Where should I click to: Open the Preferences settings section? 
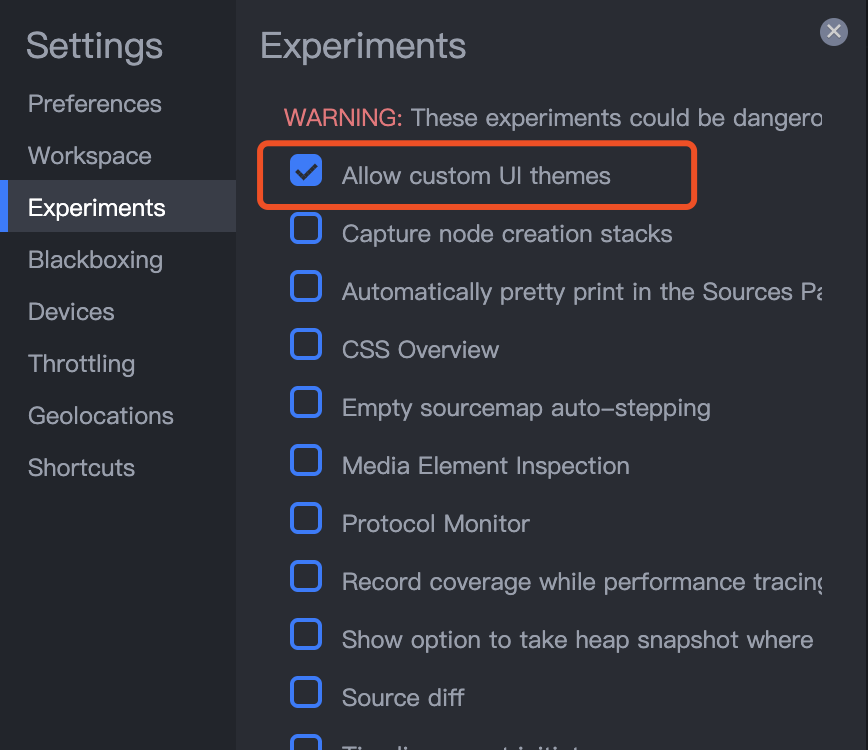click(94, 103)
